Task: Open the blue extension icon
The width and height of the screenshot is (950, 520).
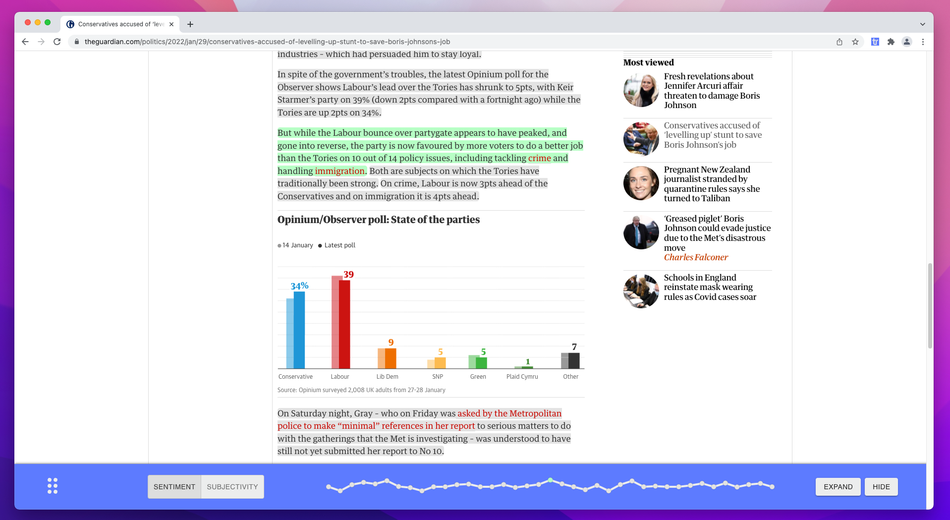Action: pos(875,42)
